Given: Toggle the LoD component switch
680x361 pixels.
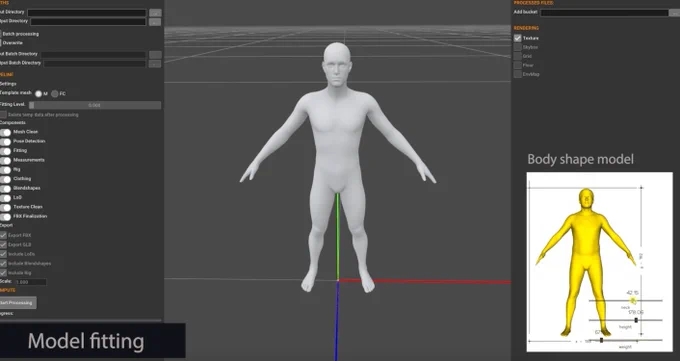Looking at the screenshot, I should coord(5,198).
